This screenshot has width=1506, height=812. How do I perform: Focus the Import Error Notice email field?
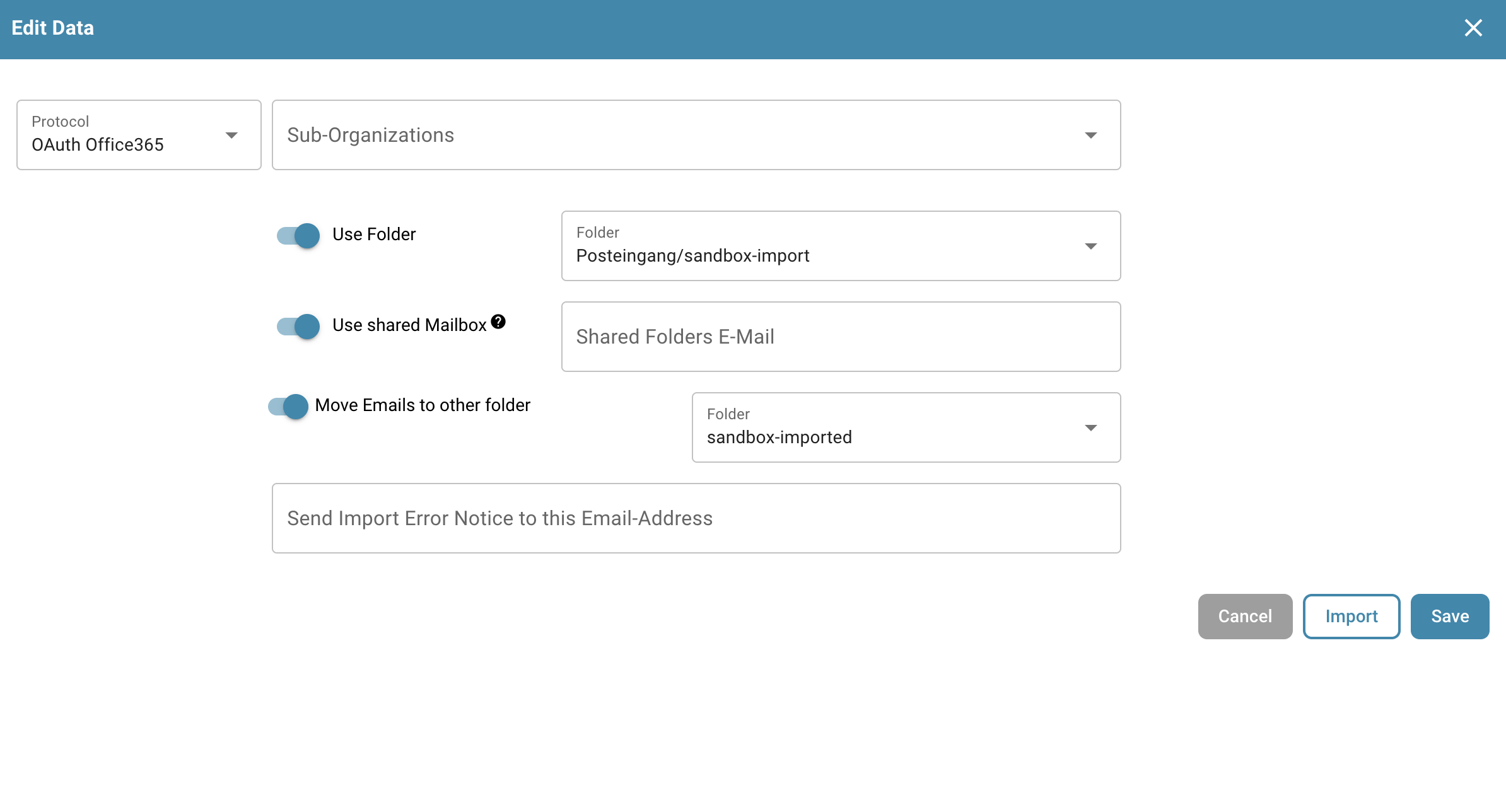696,518
